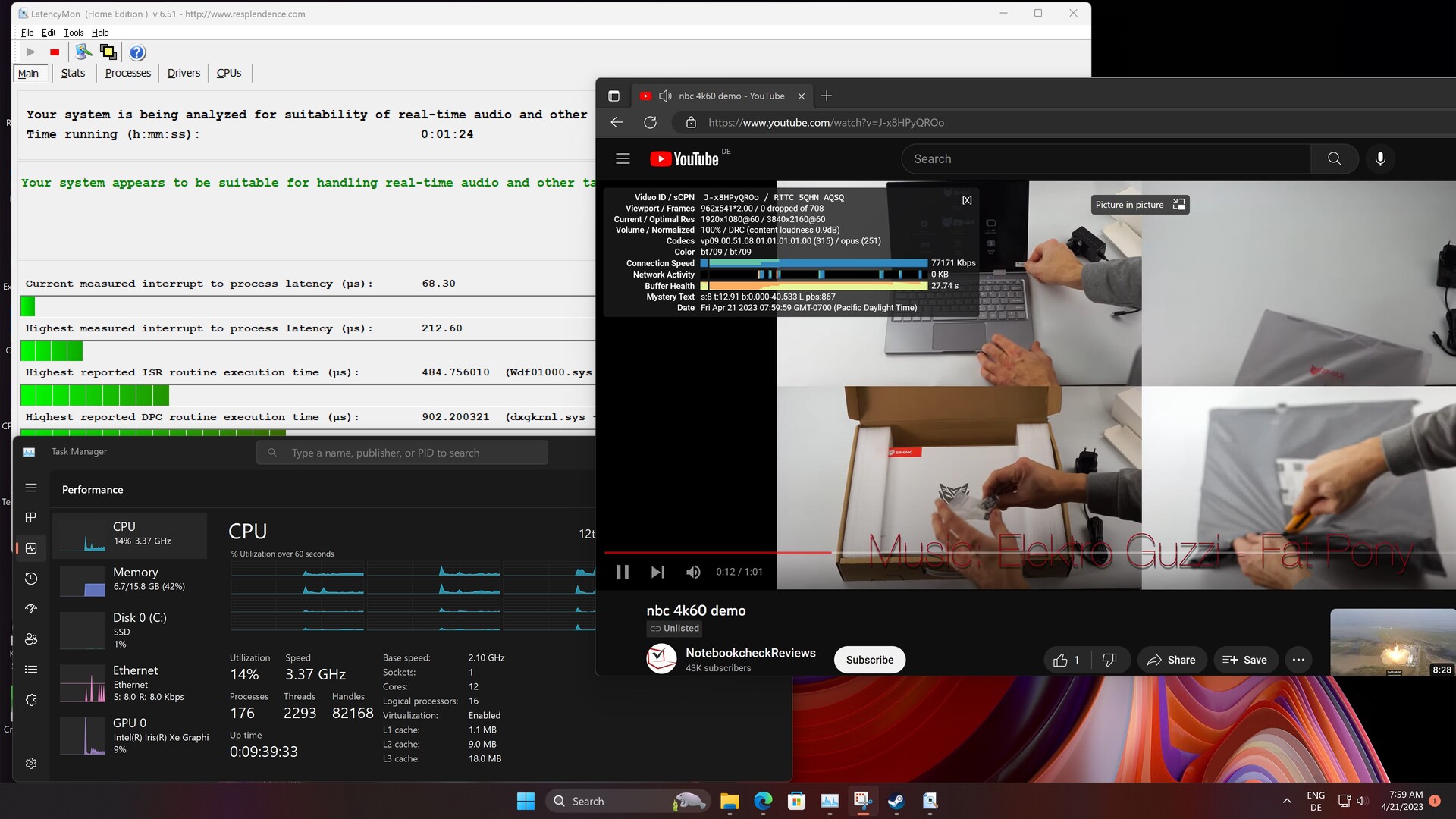The width and height of the screenshot is (1456, 819).
Task: Click the Share button
Action: pyautogui.click(x=1171, y=660)
